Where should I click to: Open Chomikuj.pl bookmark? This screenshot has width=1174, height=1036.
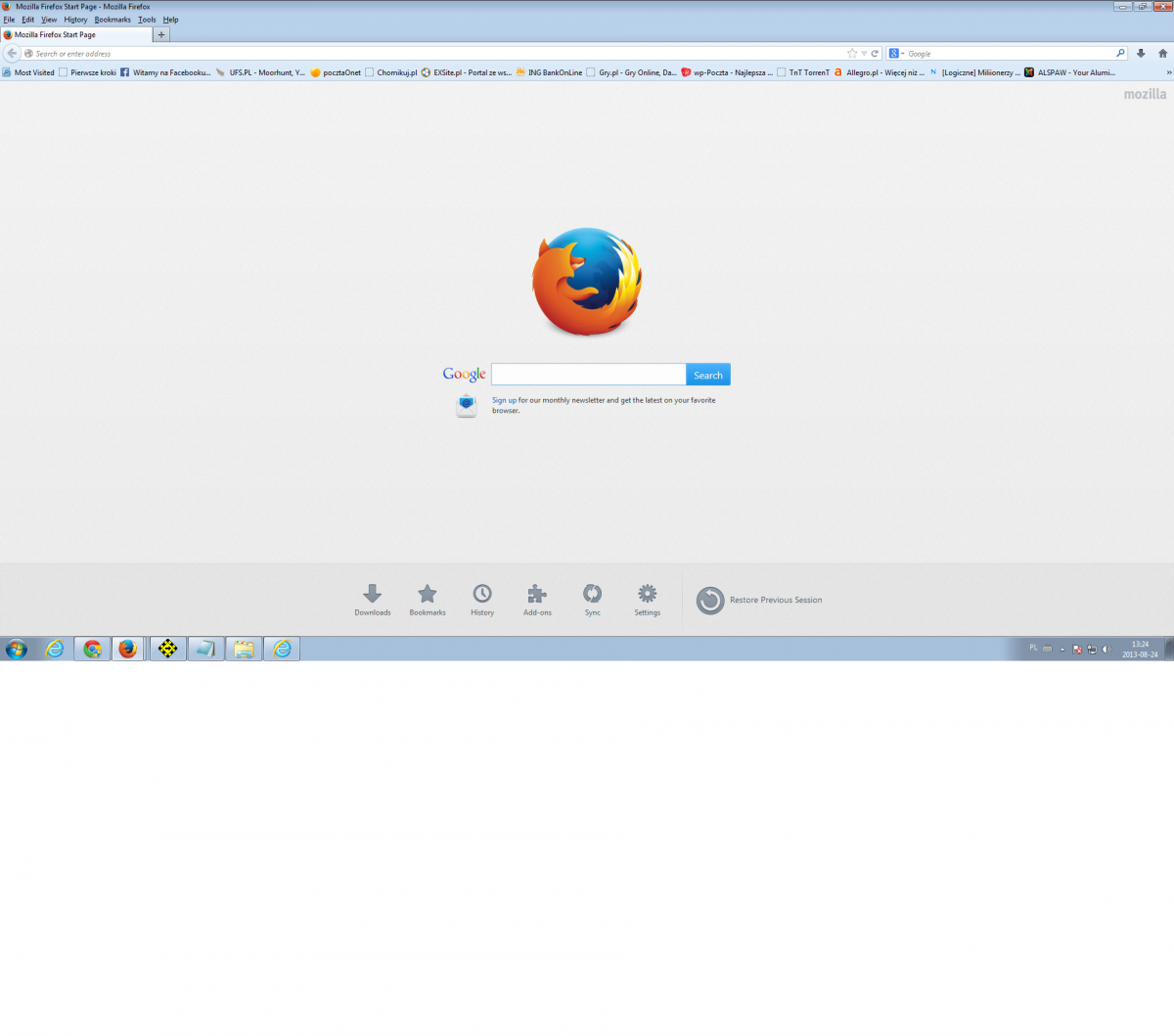391,72
